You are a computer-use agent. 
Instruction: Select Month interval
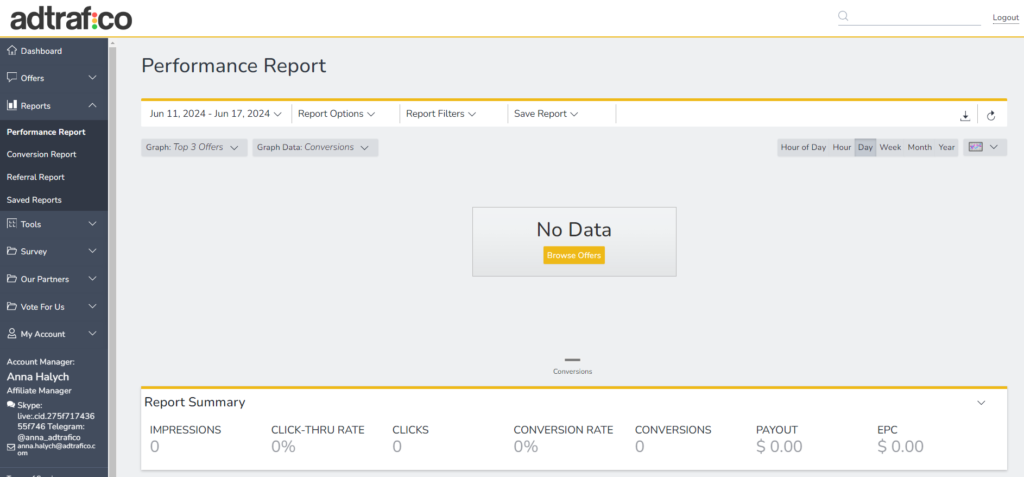tap(920, 148)
